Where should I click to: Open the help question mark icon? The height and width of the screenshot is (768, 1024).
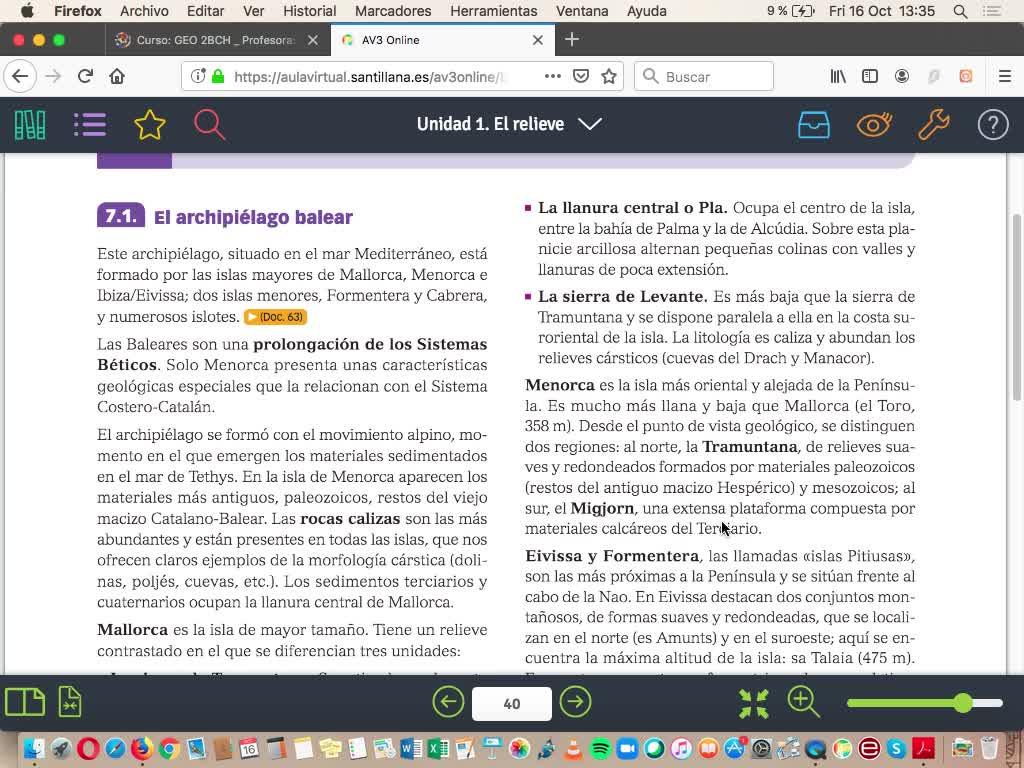[992, 124]
